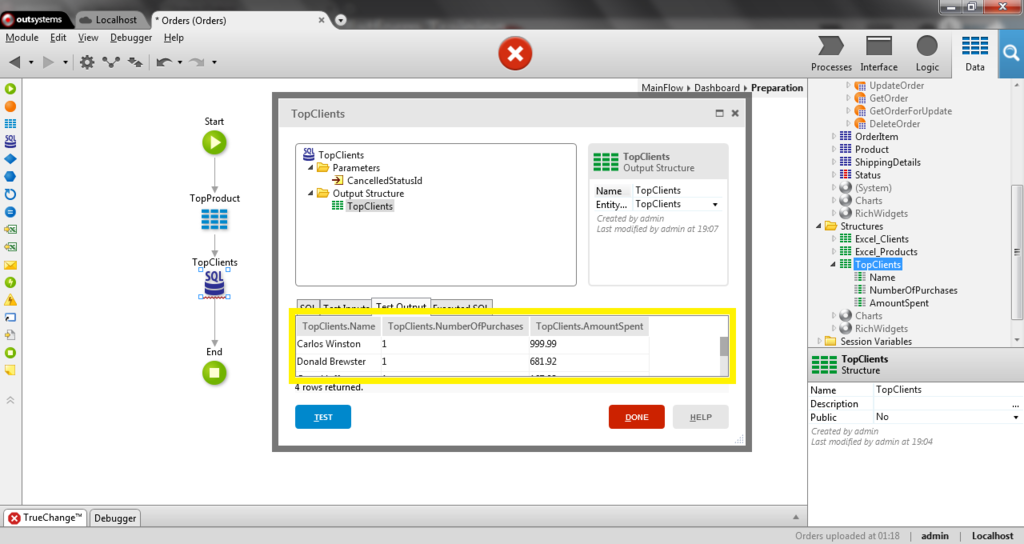Collapse the Structures folder in tree
This screenshot has width=1024, height=544.
(819, 226)
